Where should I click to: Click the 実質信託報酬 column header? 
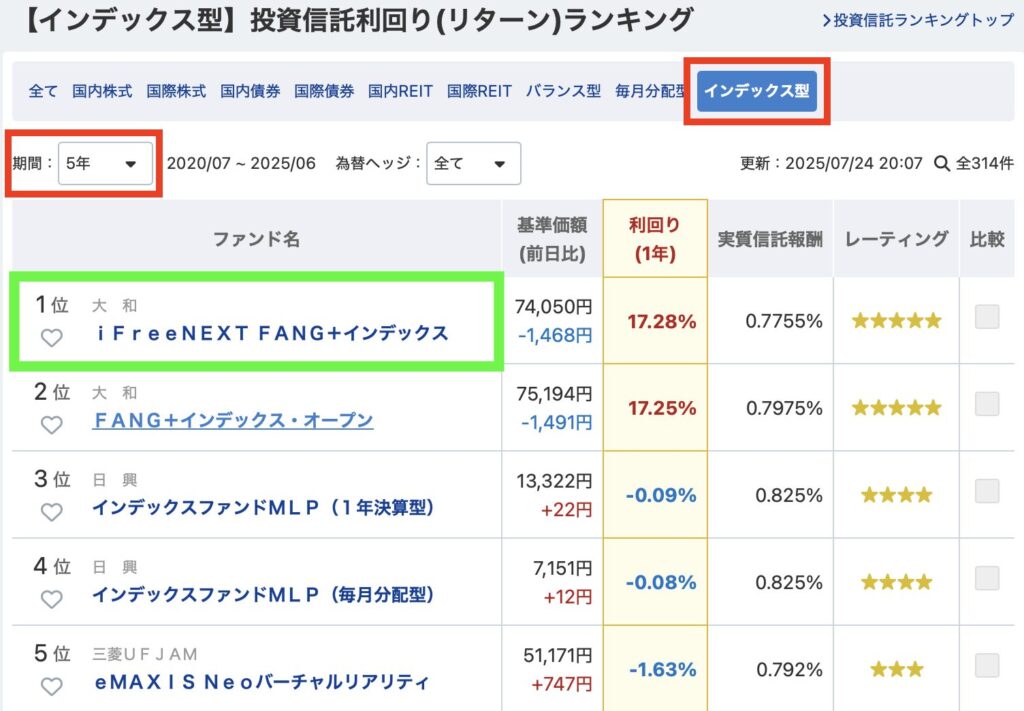click(770, 239)
